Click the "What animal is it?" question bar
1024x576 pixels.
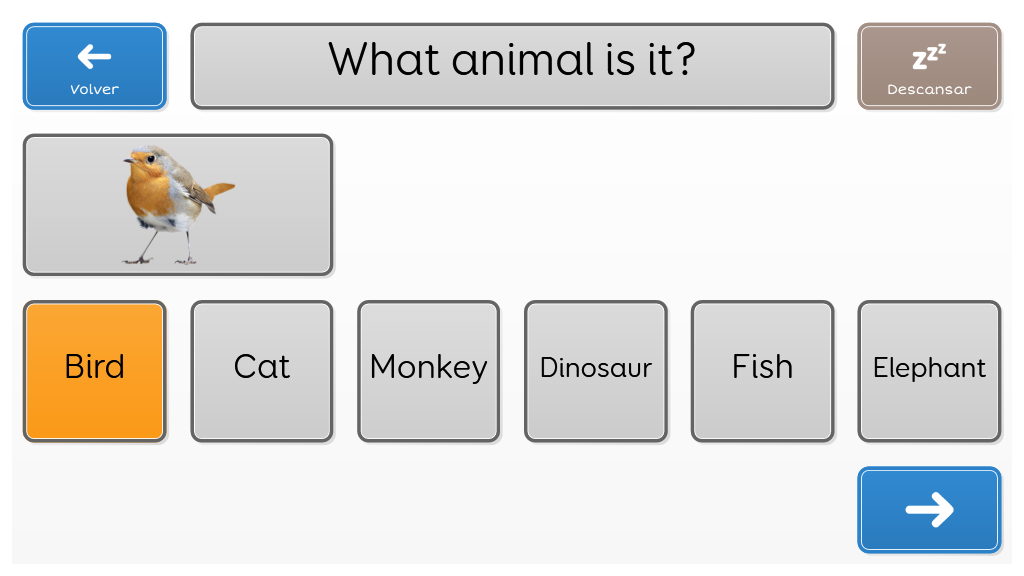[513, 66]
